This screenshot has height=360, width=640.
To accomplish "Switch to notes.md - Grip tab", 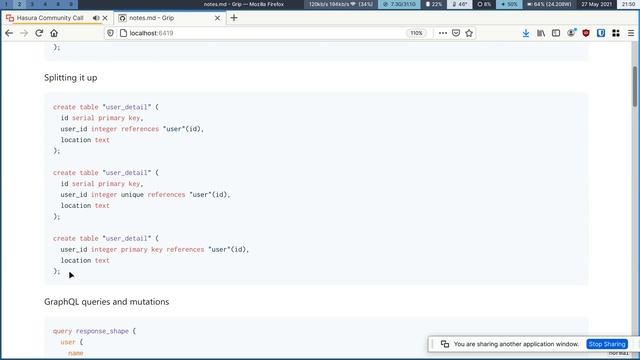I will click(x=169, y=18).
